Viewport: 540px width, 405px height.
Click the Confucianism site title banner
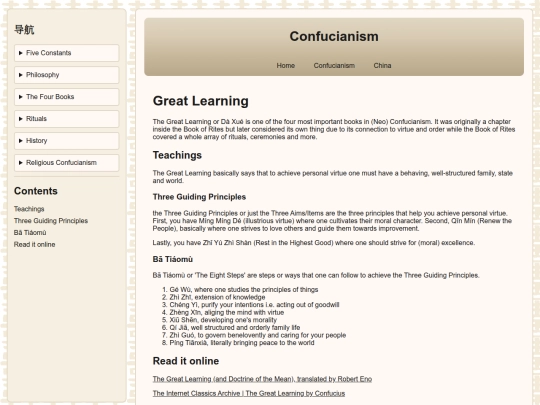pyautogui.click(x=334, y=37)
